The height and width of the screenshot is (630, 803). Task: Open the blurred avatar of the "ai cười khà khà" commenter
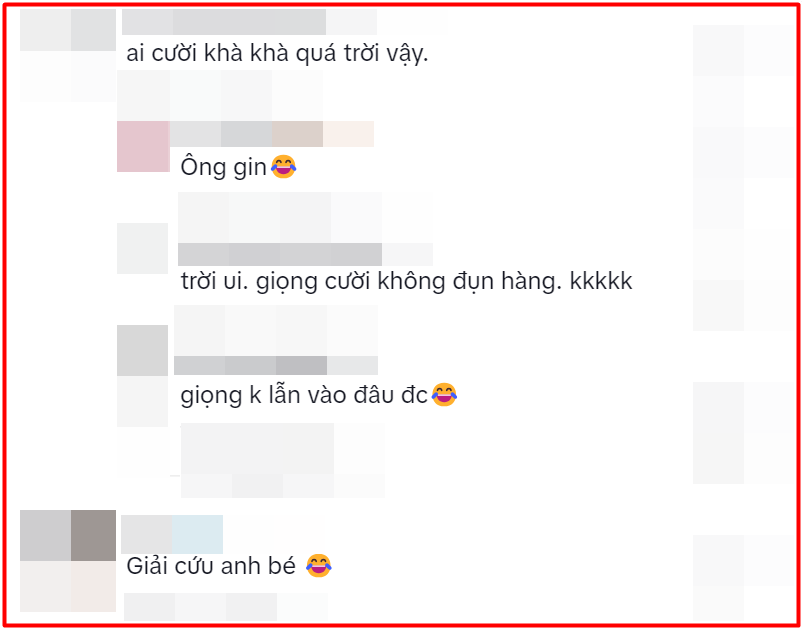68,55
